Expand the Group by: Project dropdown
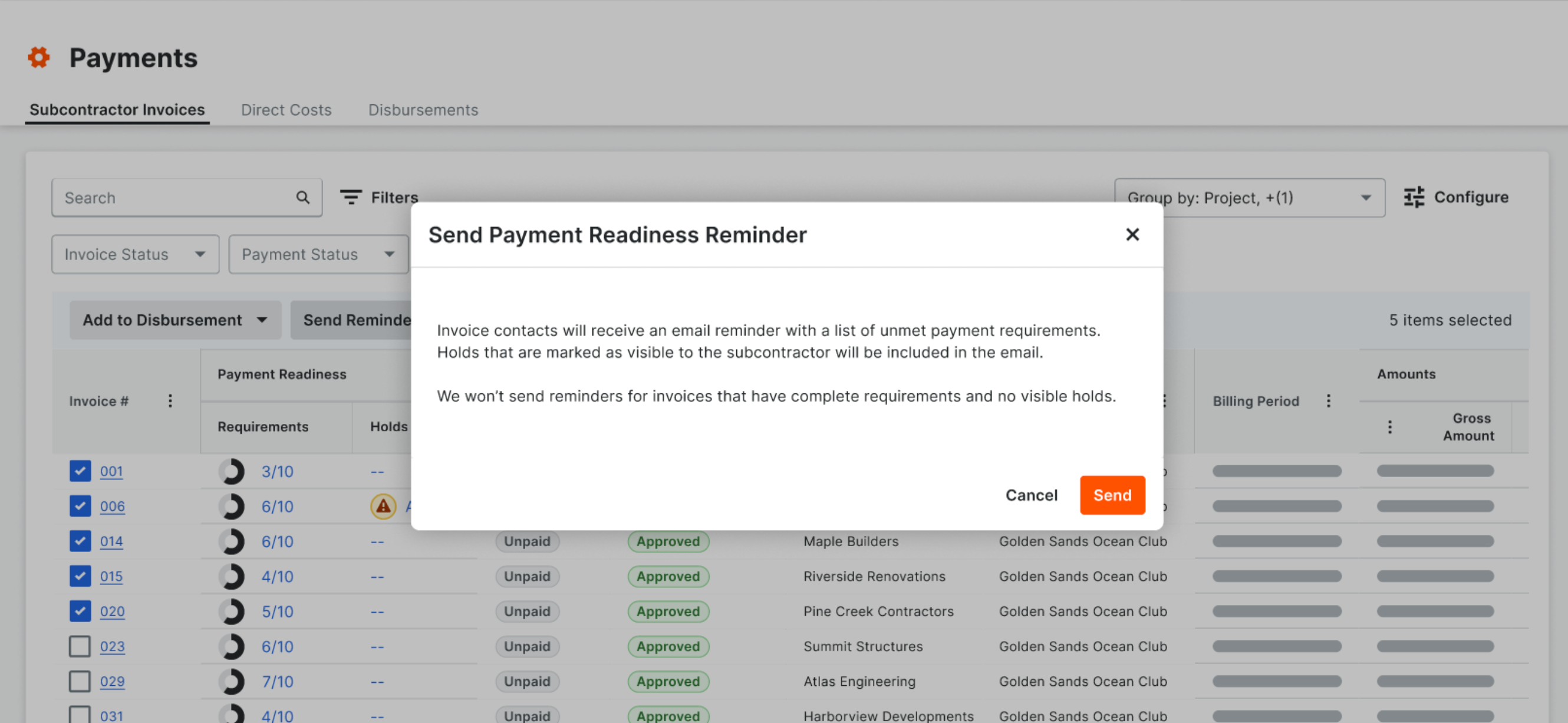 (1250, 198)
